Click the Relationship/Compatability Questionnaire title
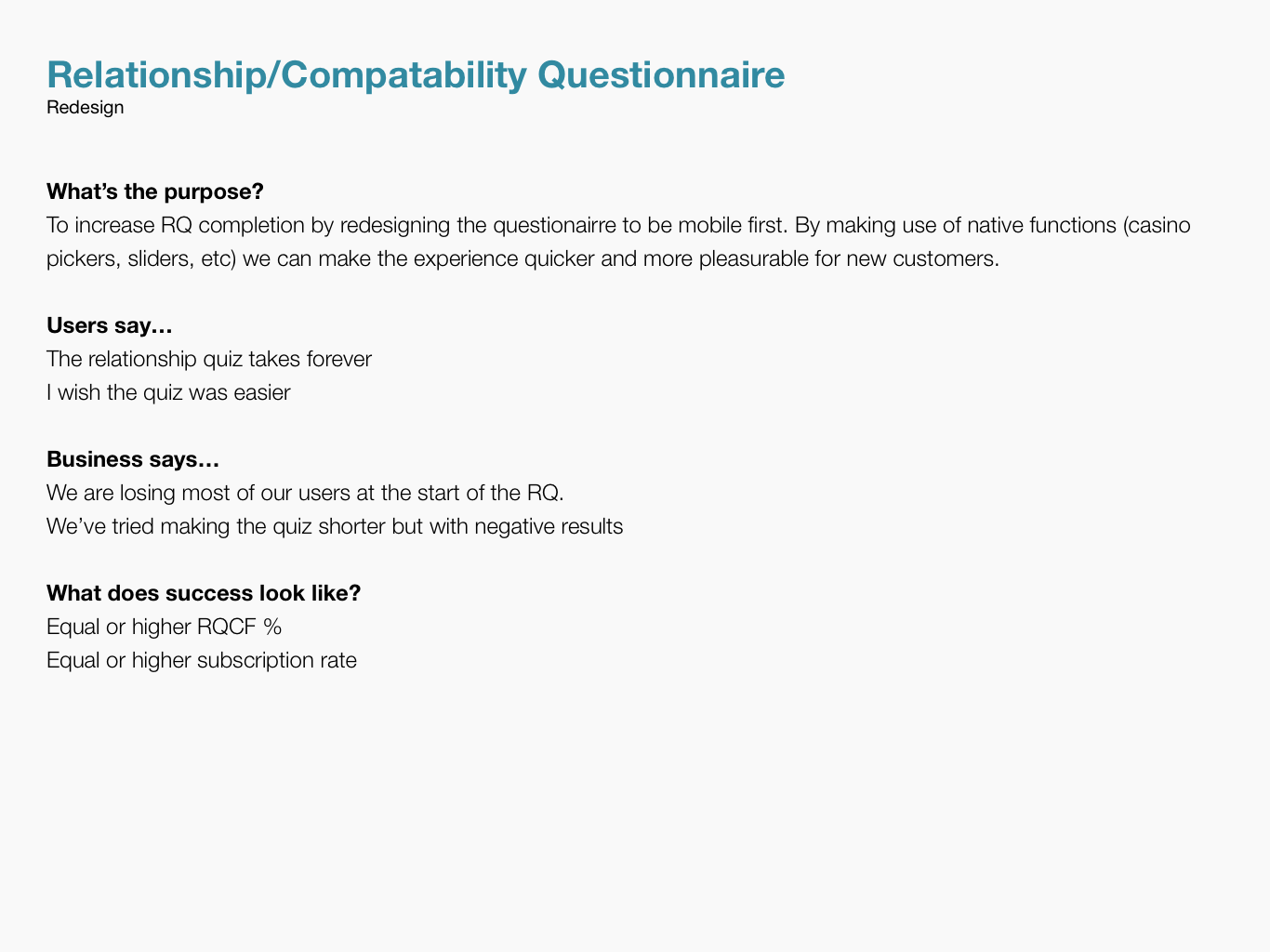This screenshot has height=952, width=1270. coord(416,74)
